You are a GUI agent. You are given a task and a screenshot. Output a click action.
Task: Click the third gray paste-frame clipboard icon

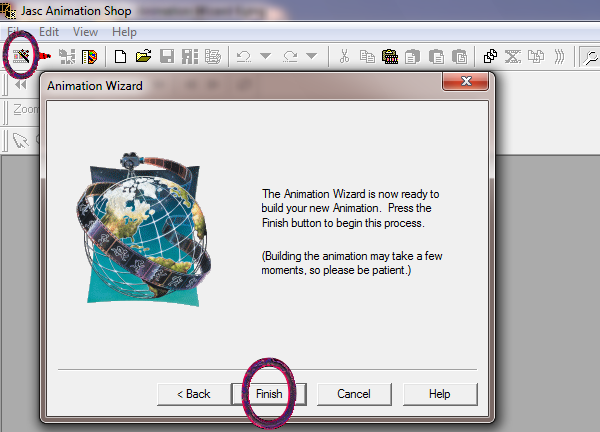point(459,57)
